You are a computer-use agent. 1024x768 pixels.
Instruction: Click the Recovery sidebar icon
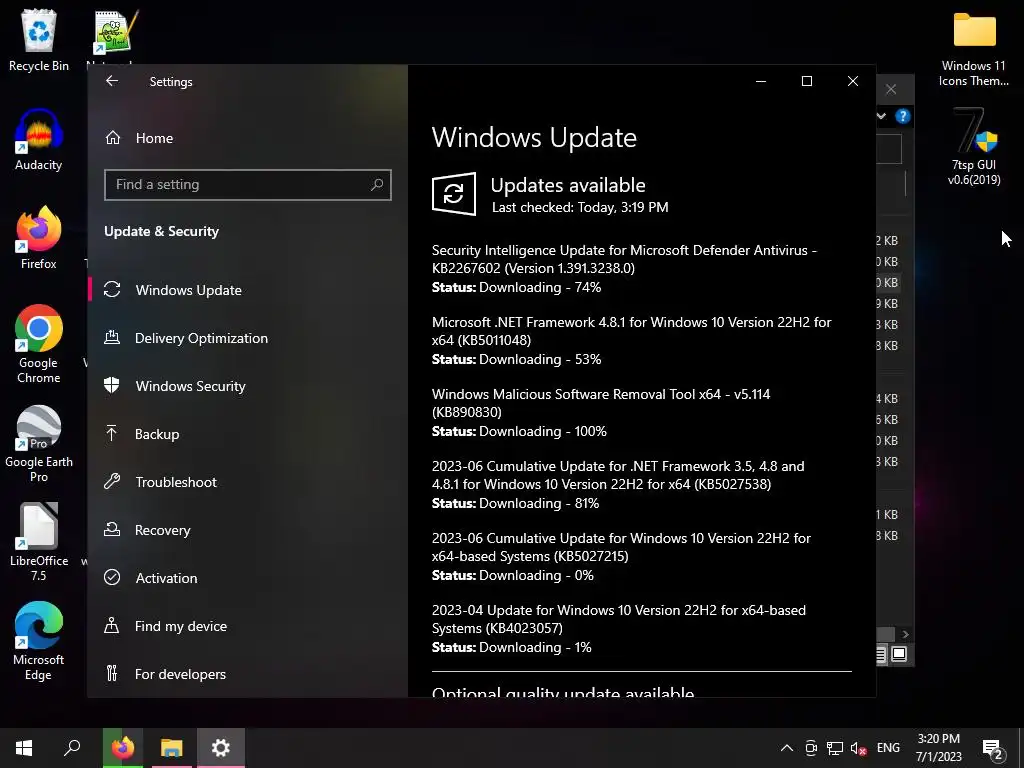click(112, 530)
